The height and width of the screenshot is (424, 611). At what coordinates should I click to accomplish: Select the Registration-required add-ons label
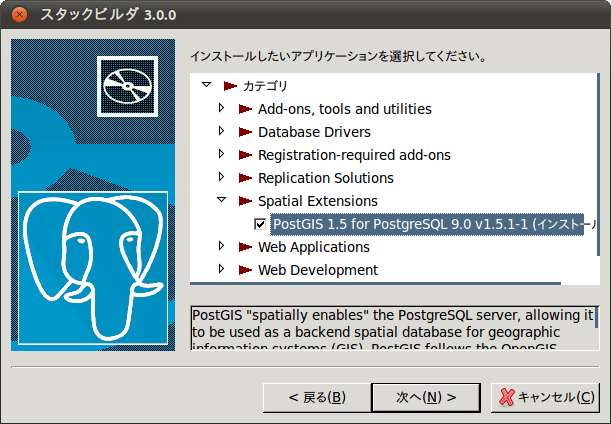click(354, 155)
